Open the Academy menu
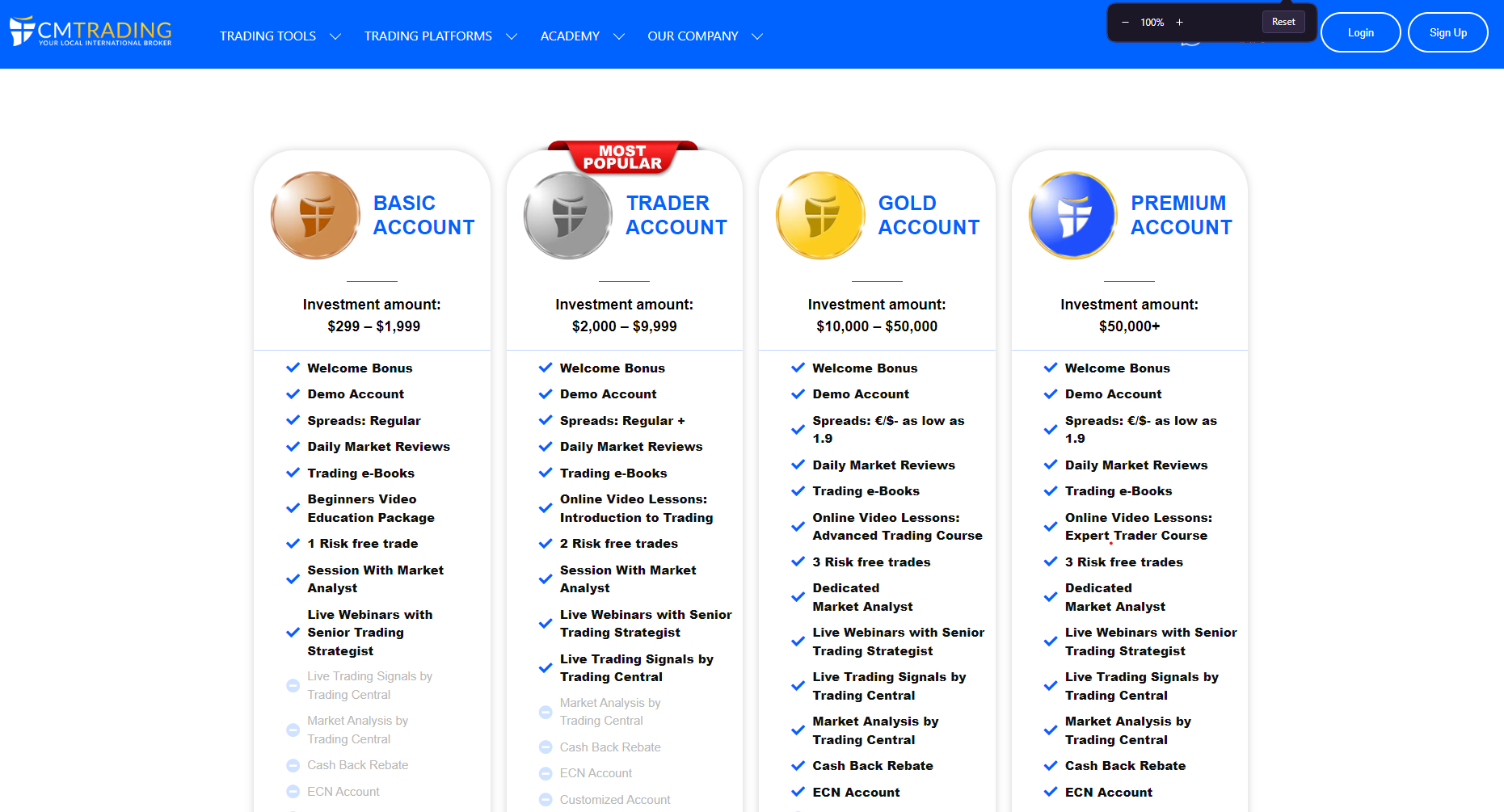1504x812 pixels. 570,36
